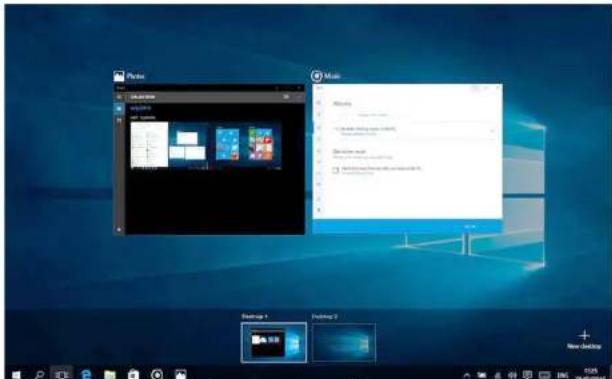Open hamburger menu in Music window
This screenshot has width=612, height=379.
[318, 102]
